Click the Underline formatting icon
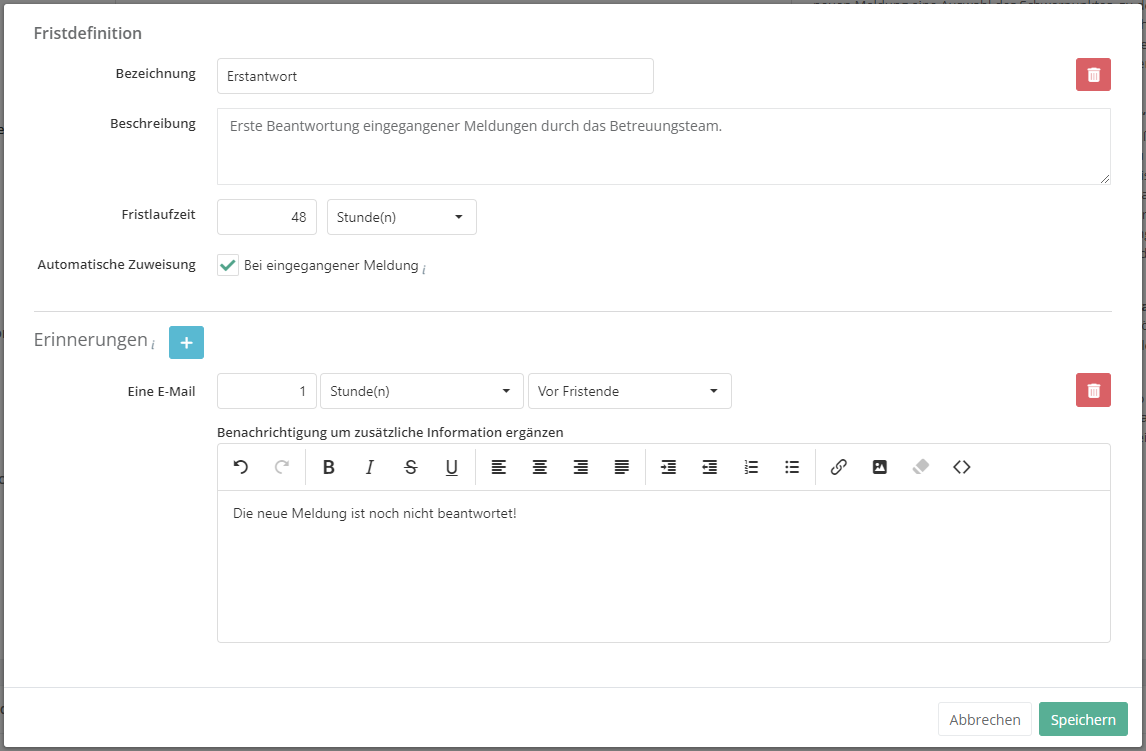 point(451,467)
